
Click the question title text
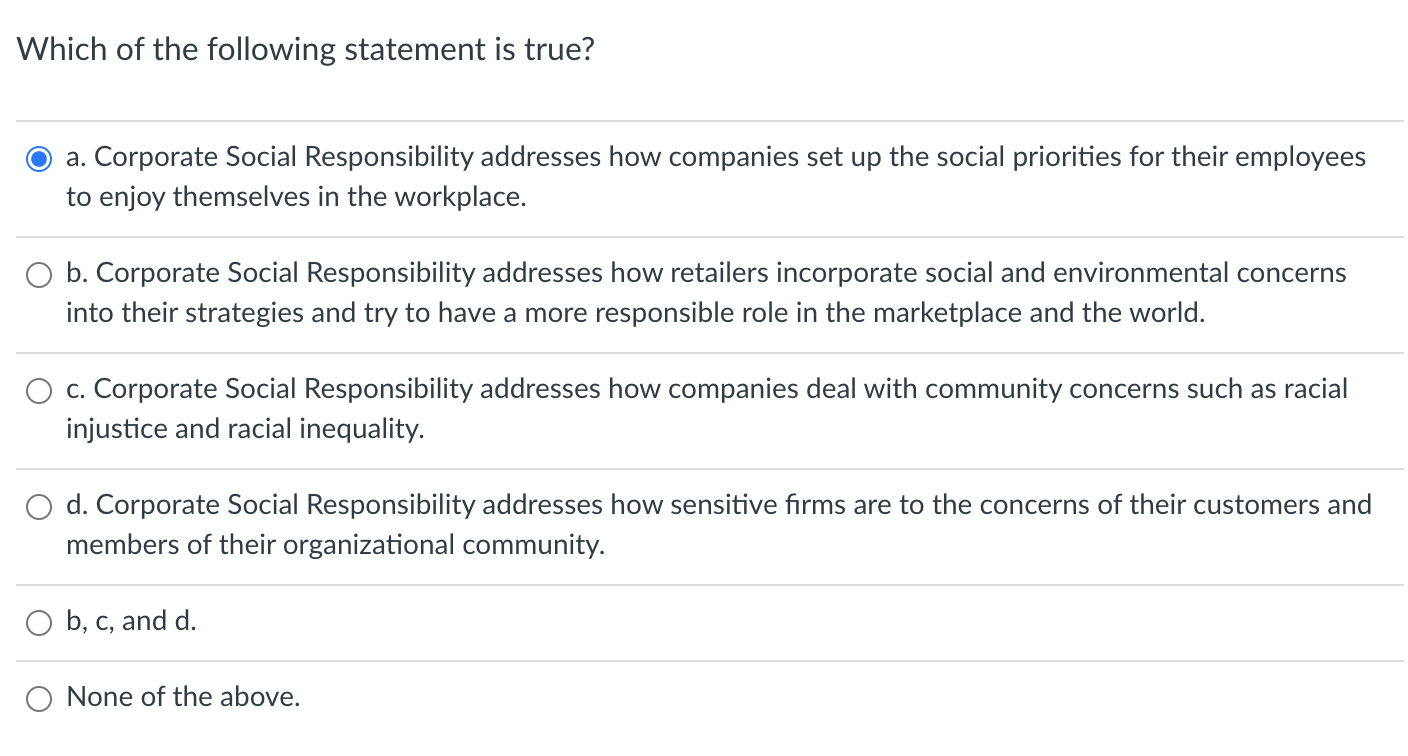[305, 48]
